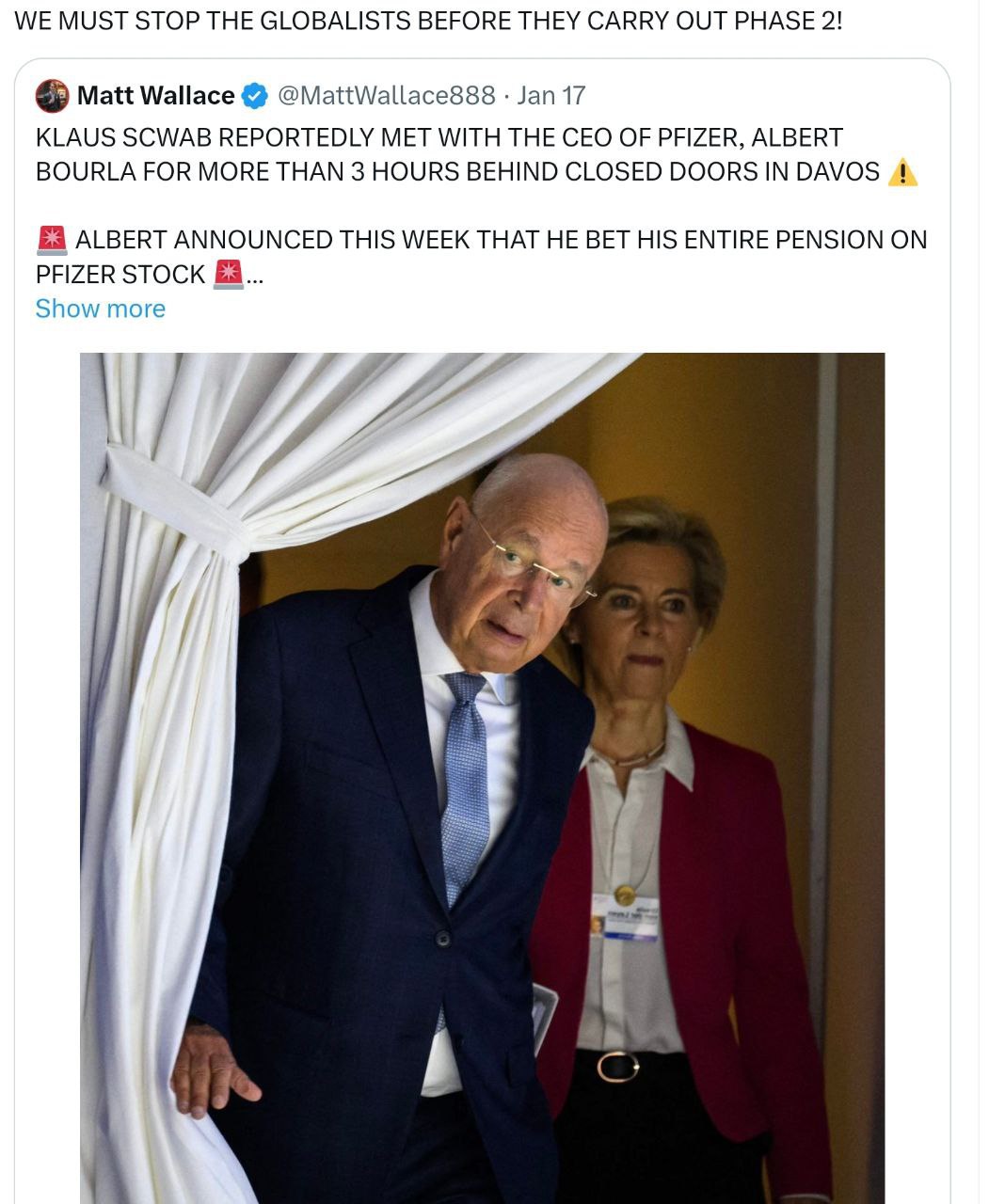Open Matt Wallace's profile avatar
Viewport: 989px width, 1204px height.
point(52,96)
